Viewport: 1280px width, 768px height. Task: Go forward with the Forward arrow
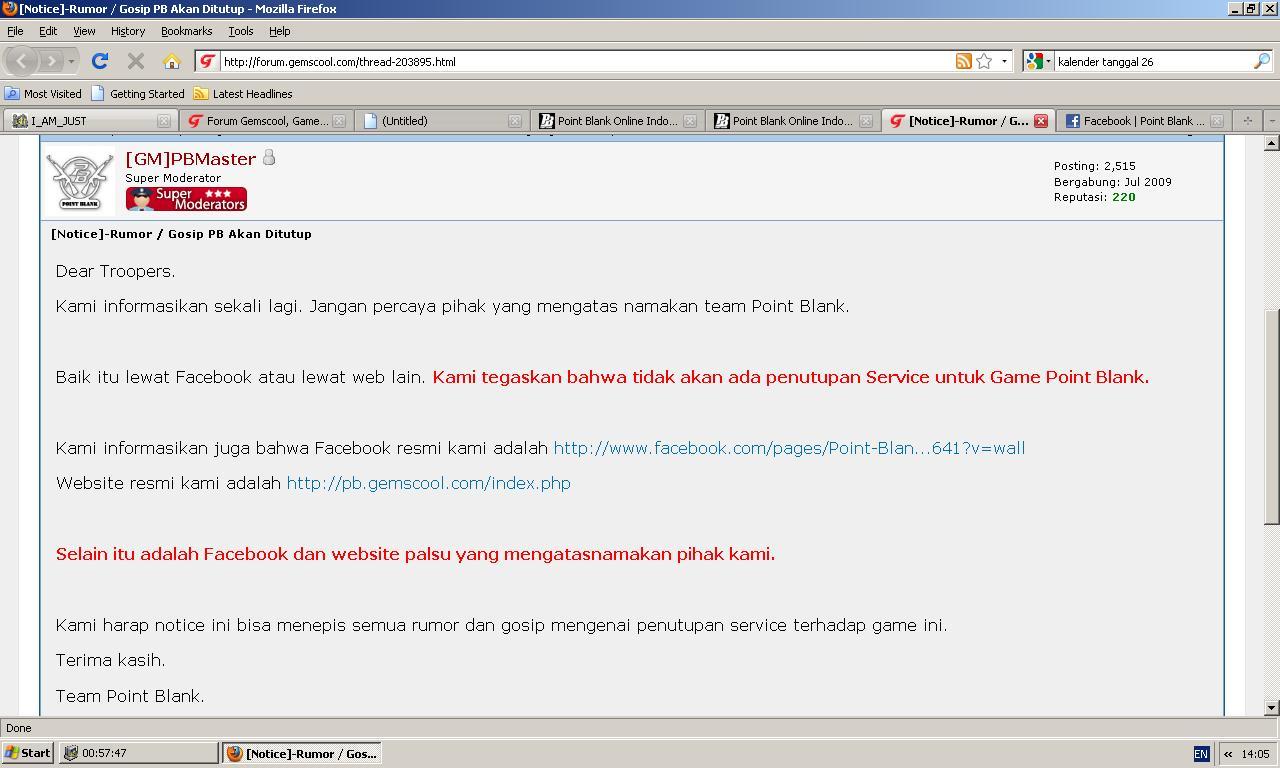point(51,61)
